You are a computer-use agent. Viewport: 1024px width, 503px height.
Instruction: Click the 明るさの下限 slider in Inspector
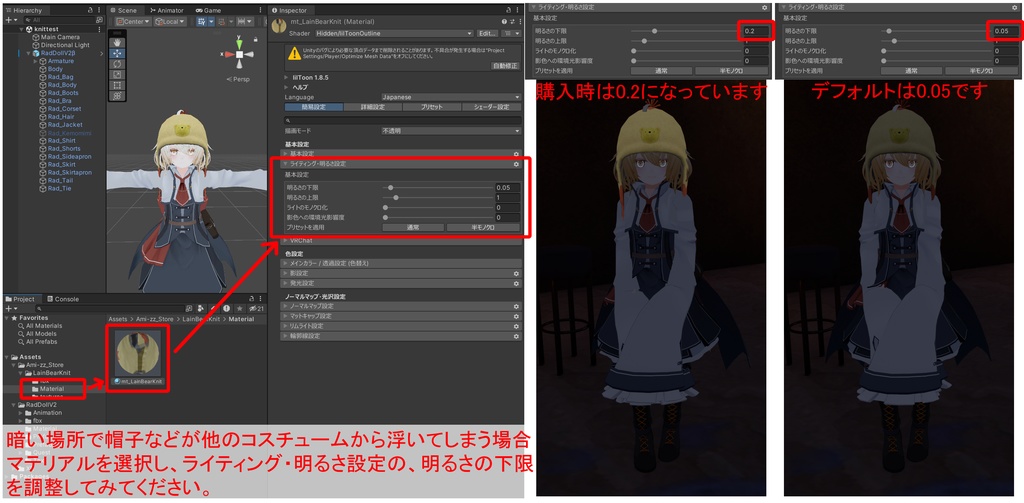pyautogui.click(x=438, y=187)
